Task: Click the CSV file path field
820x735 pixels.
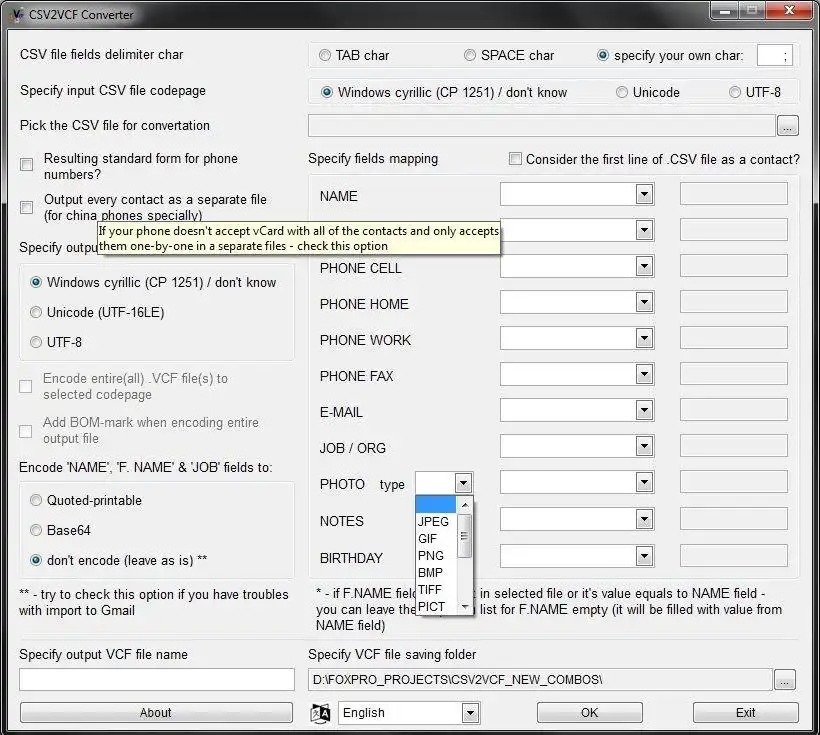Action: pyautogui.click(x=541, y=126)
